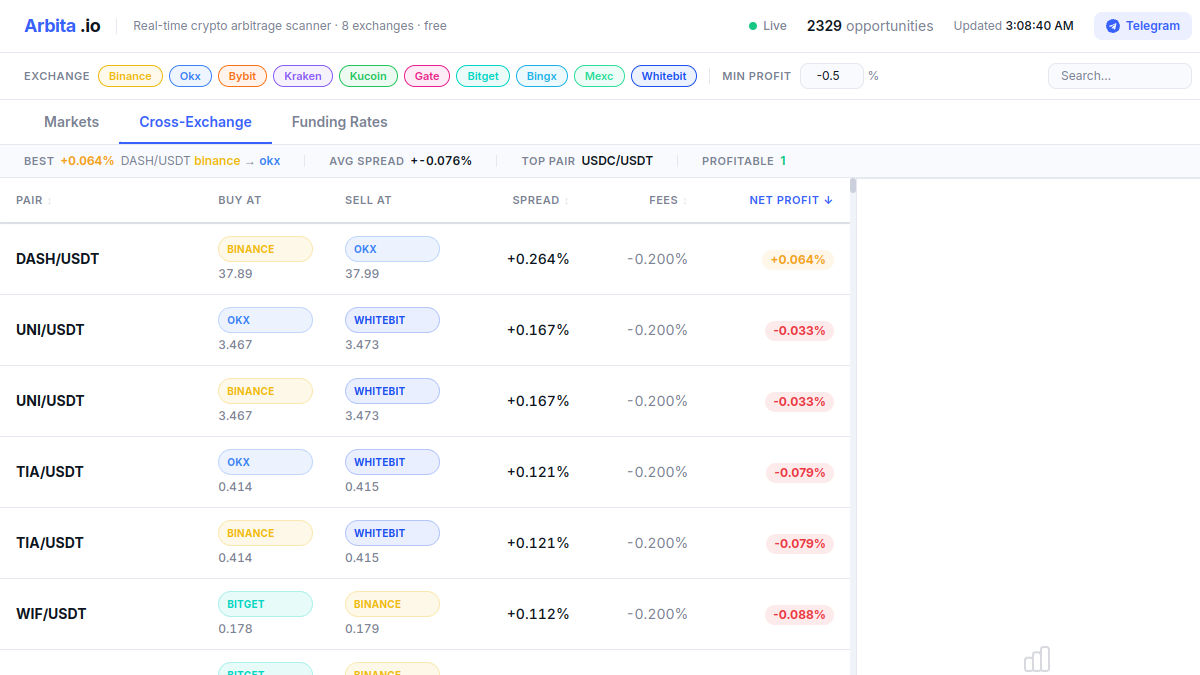Viewport: 1200px width, 675px height.
Task: Toggle the Gate exchange filter chip
Action: coord(427,76)
